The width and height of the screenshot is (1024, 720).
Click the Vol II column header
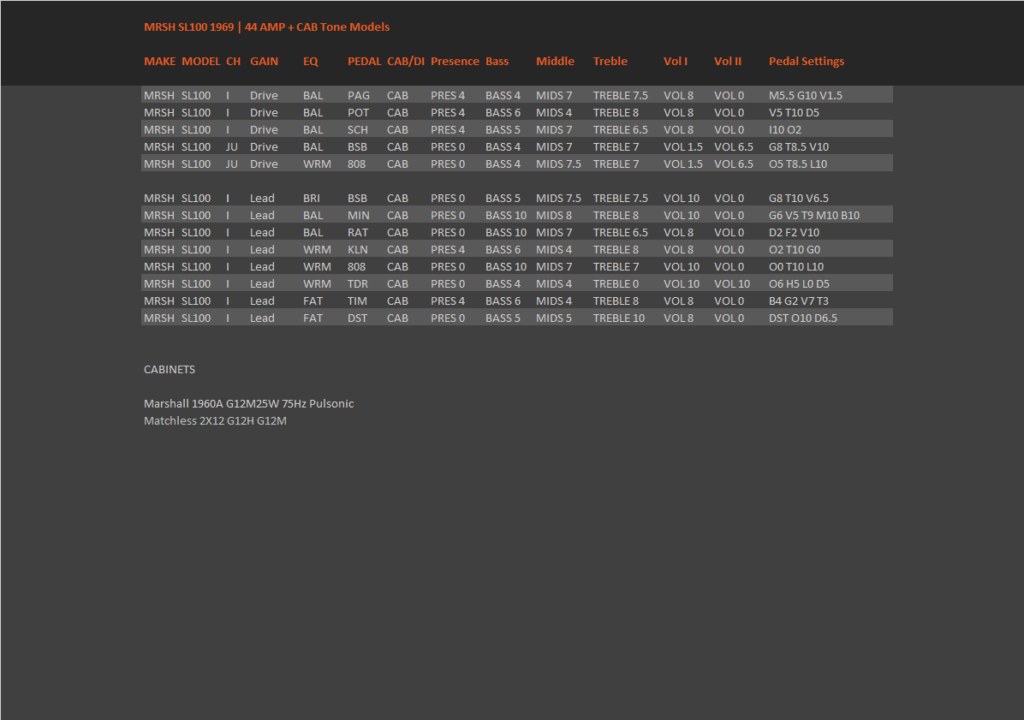(x=728, y=61)
